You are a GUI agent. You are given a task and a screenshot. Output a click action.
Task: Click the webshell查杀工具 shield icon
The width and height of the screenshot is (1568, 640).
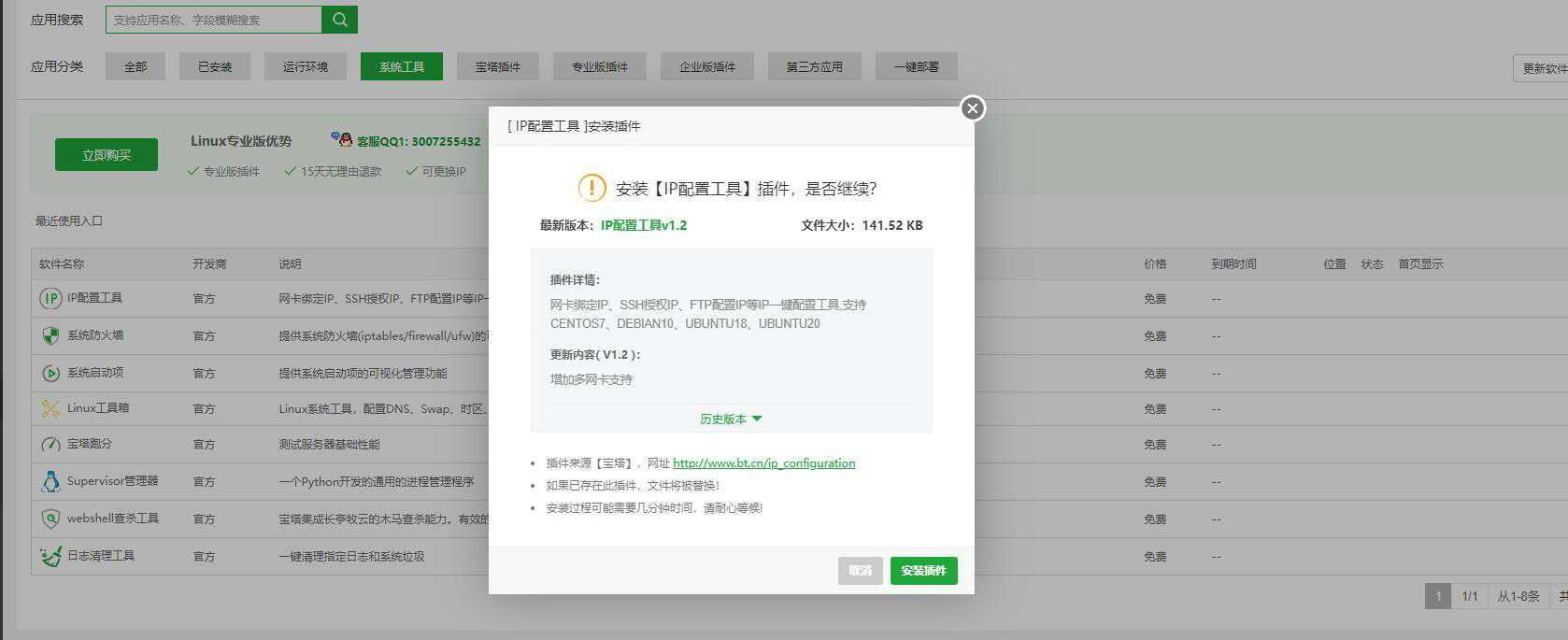coord(50,519)
